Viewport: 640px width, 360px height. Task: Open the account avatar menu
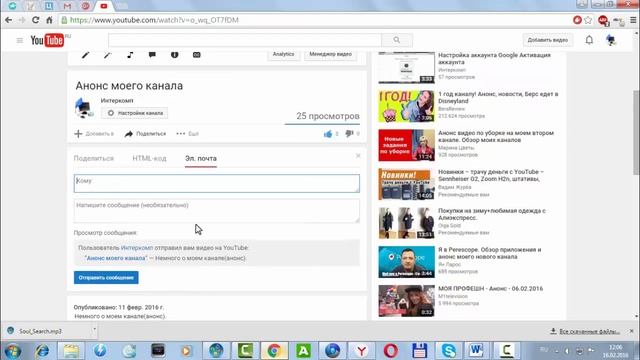coord(611,40)
